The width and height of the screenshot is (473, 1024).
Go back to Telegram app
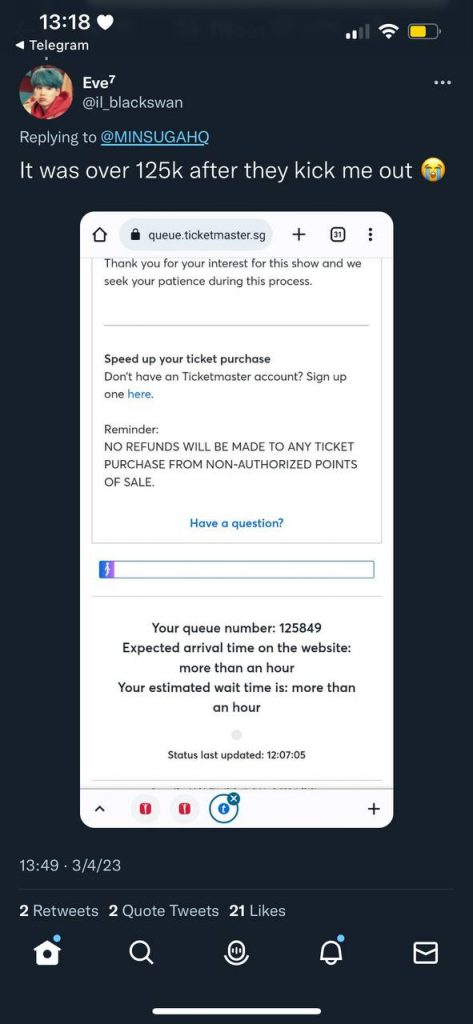pyautogui.click(x=51, y=45)
